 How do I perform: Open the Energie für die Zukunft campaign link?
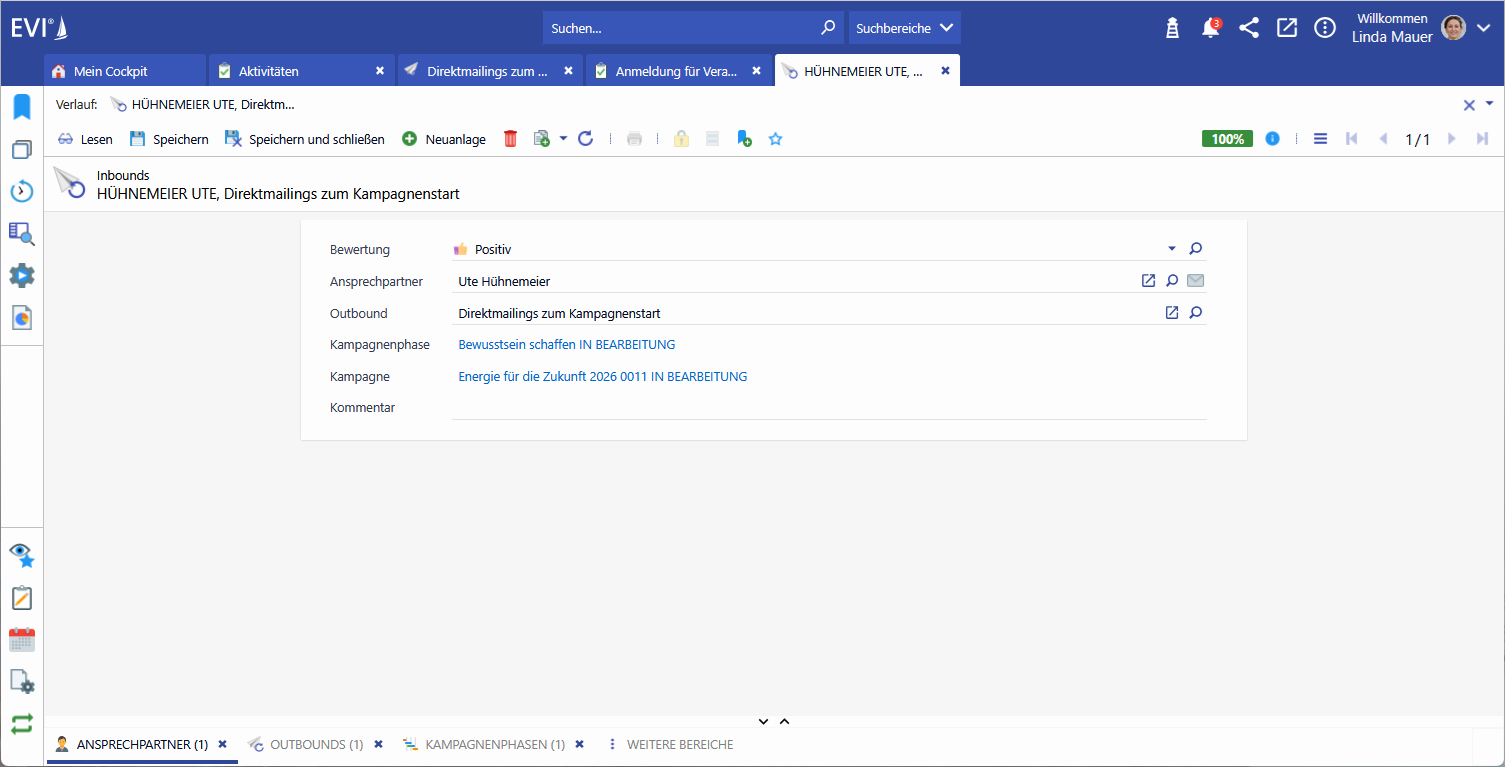click(602, 377)
